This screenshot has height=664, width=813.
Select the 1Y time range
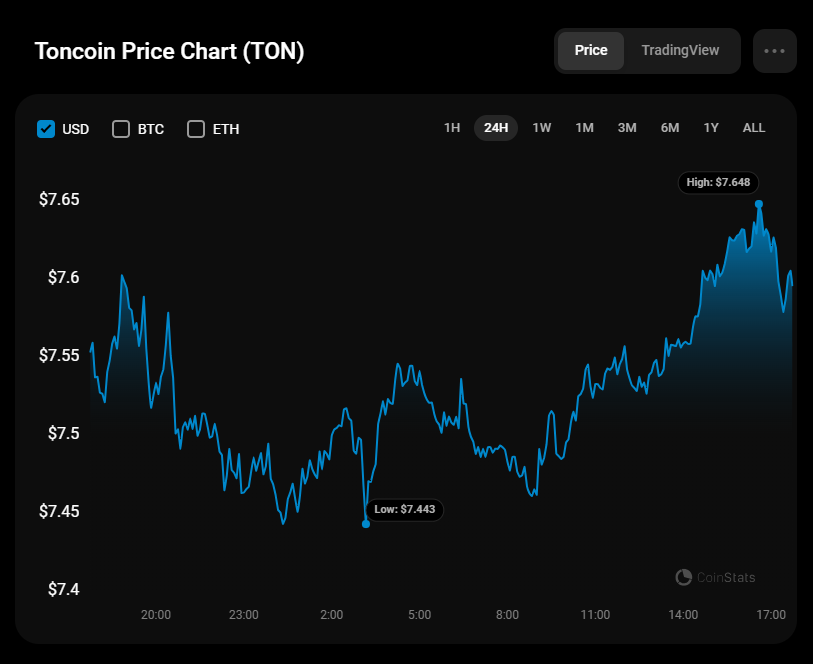(x=711, y=128)
